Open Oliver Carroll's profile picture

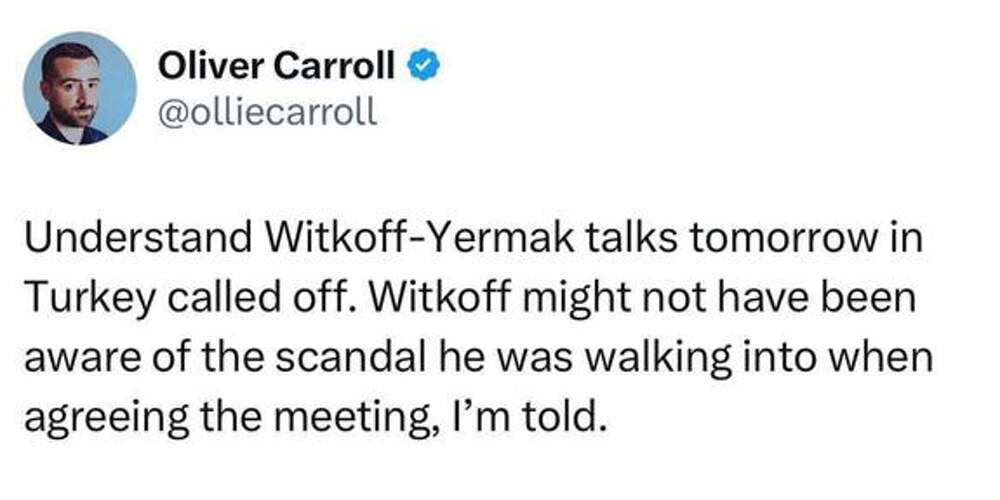[x=79, y=88]
